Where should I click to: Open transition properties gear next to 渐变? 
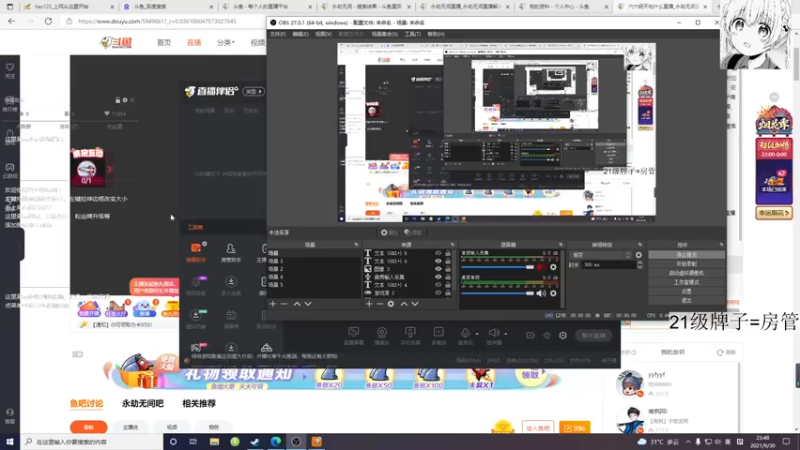[x=639, y=255]
